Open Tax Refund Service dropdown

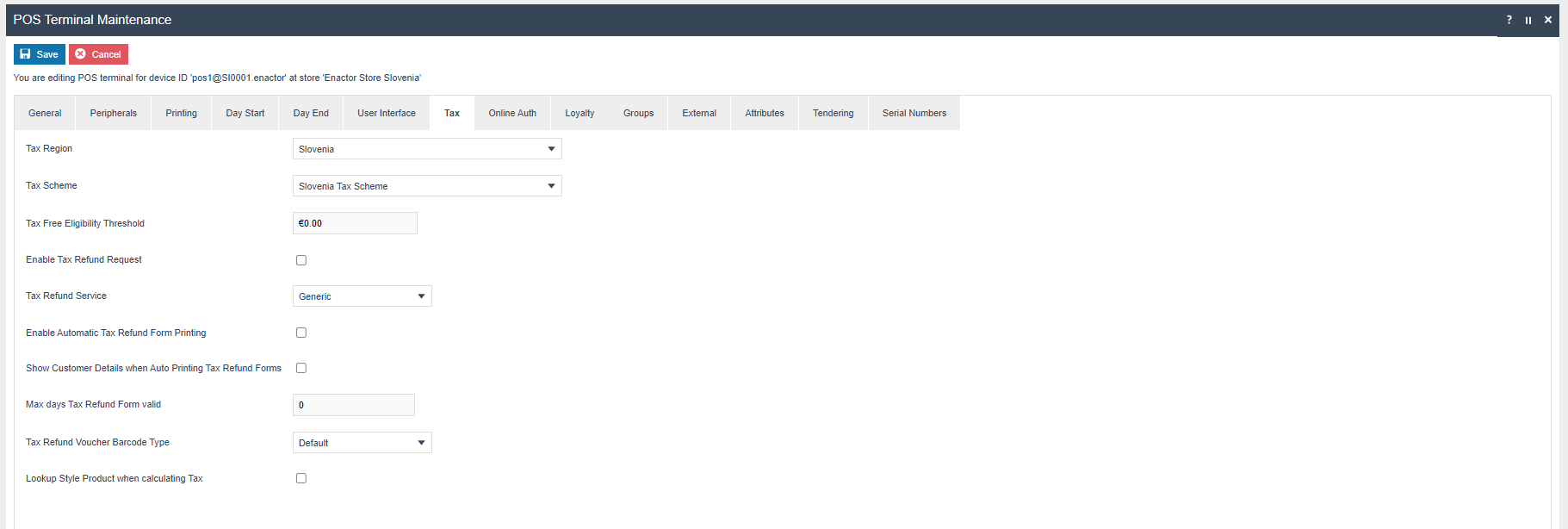click(x=362, y=296)
